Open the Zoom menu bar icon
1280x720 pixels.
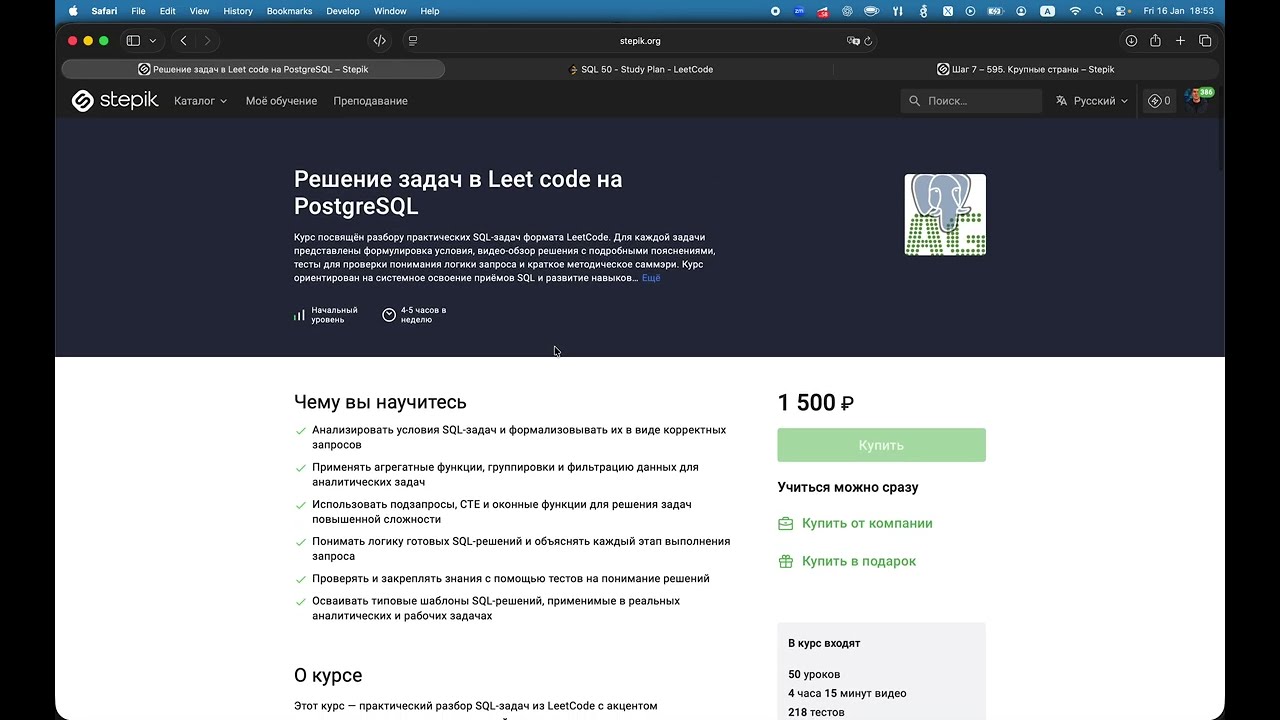click(799, 11)
